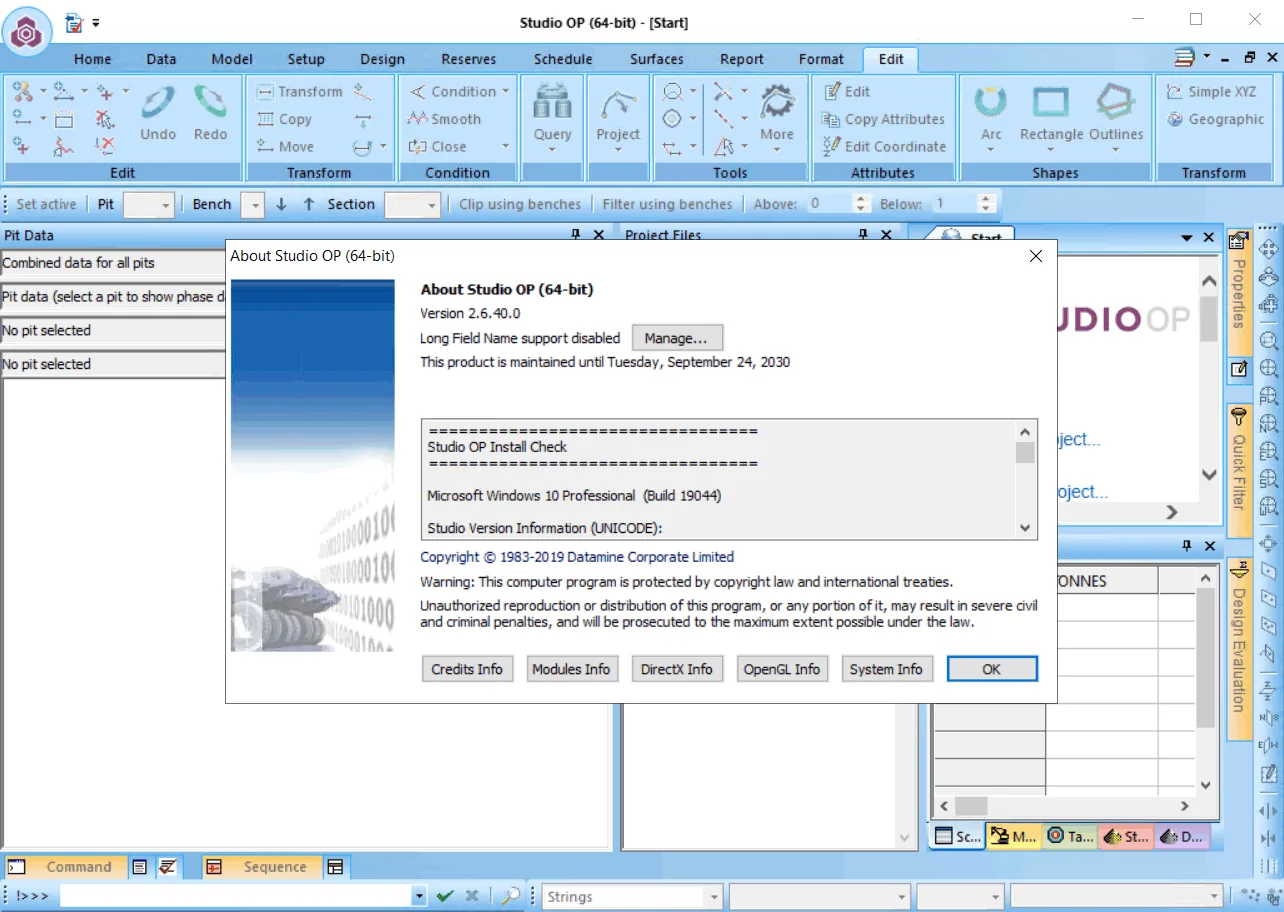Screen dimensions: 1284x912
Task: Choose the Copy tool in Transform group
Action: [285, 119]
